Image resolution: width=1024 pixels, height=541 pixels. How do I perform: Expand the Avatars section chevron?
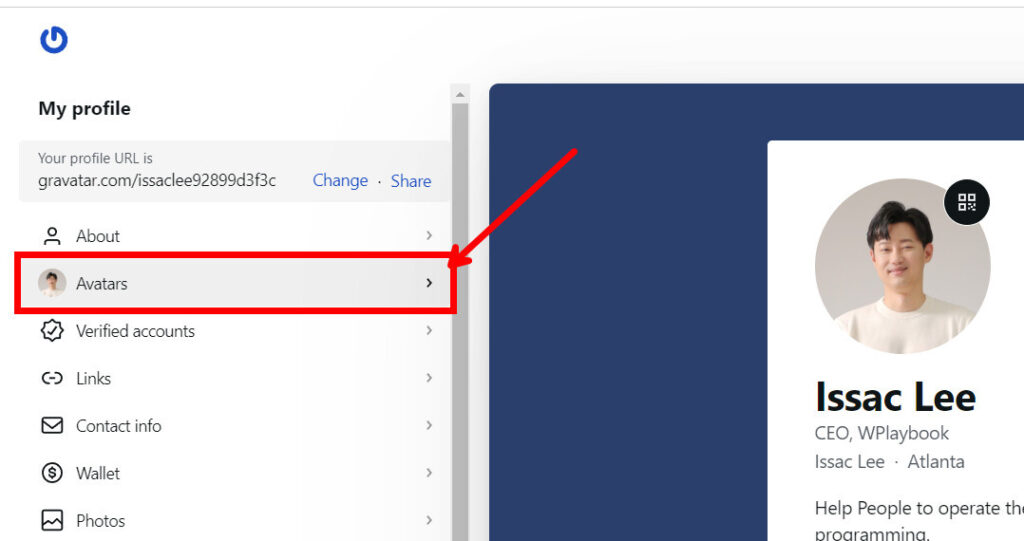coord(429,283)
